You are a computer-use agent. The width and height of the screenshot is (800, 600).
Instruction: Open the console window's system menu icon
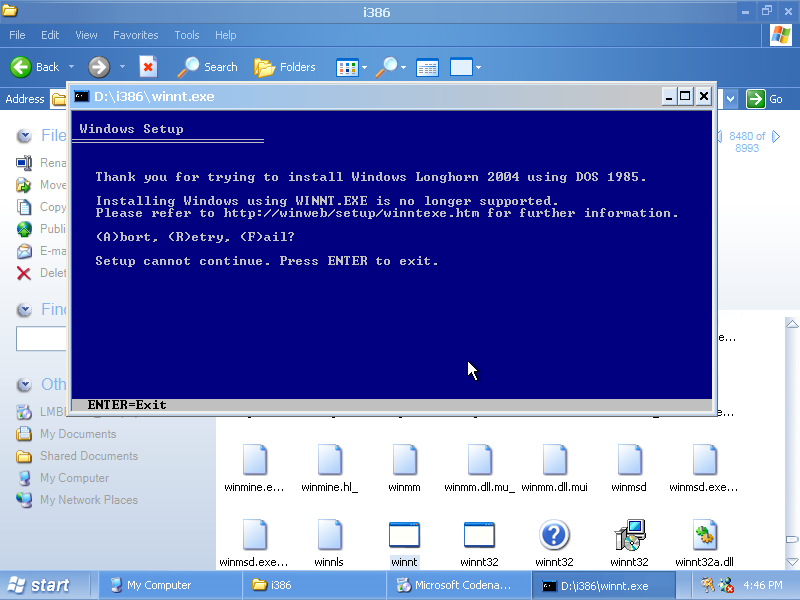(x=82, y=96)
